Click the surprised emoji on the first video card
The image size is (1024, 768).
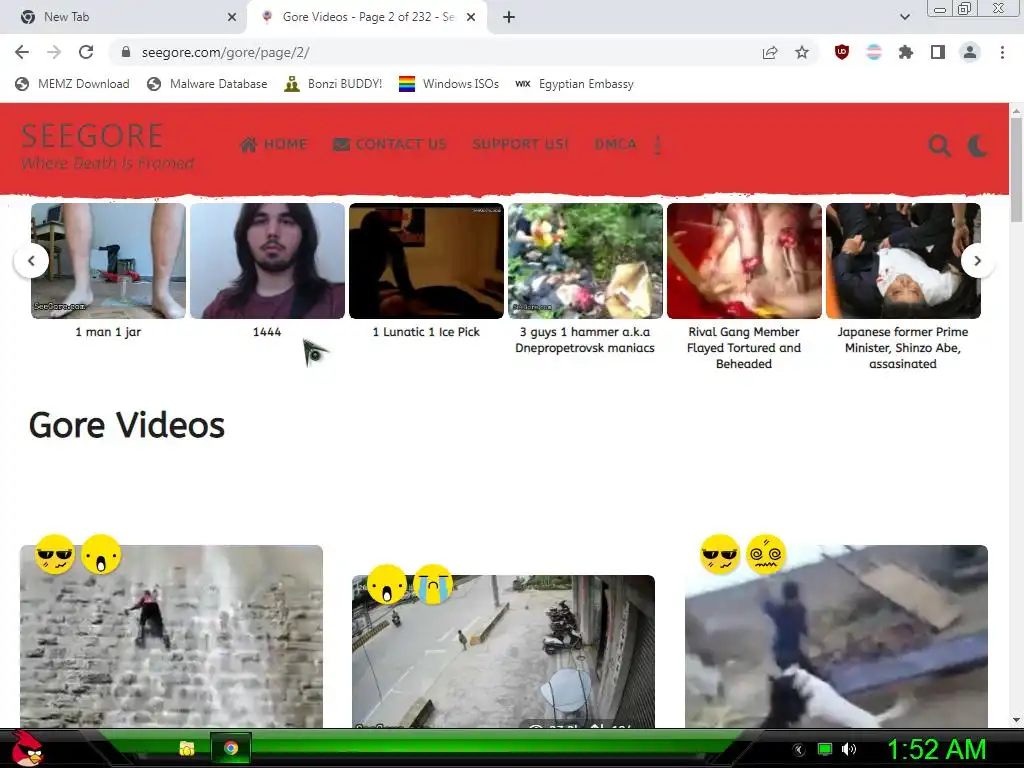coord(101,554)
